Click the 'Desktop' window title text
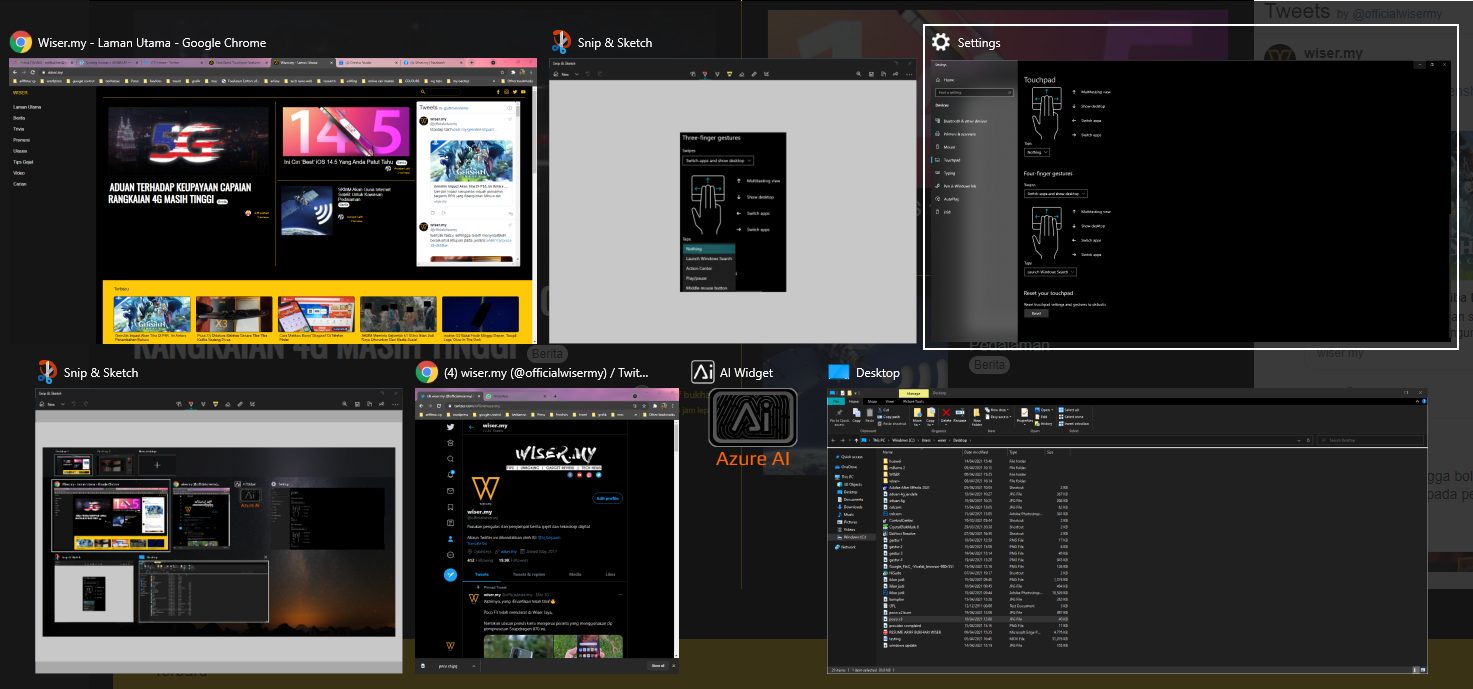The height and width of the screenshot is (689, 1473). (878, 373)
